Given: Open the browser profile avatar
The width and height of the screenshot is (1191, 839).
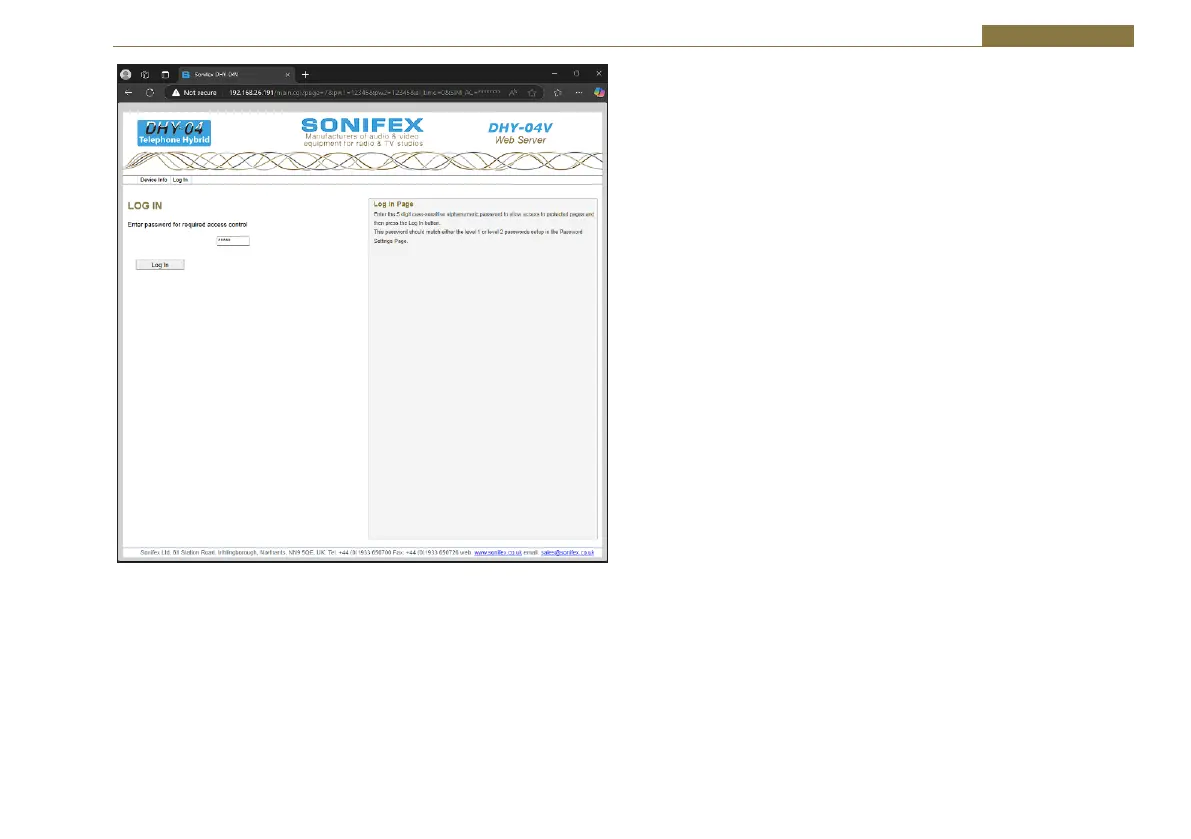Looking at the screenshot, I should click(126, 74).
